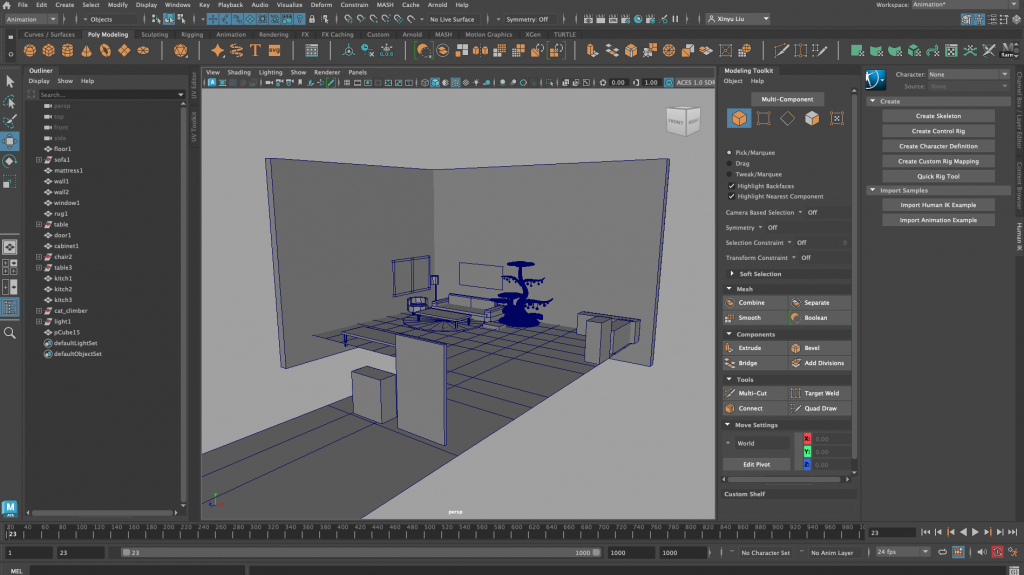Image resolution: width=1024 pixels, height=575 pixels.
Task: Select Quad Draw in Tools section
Action: [820, 408]
